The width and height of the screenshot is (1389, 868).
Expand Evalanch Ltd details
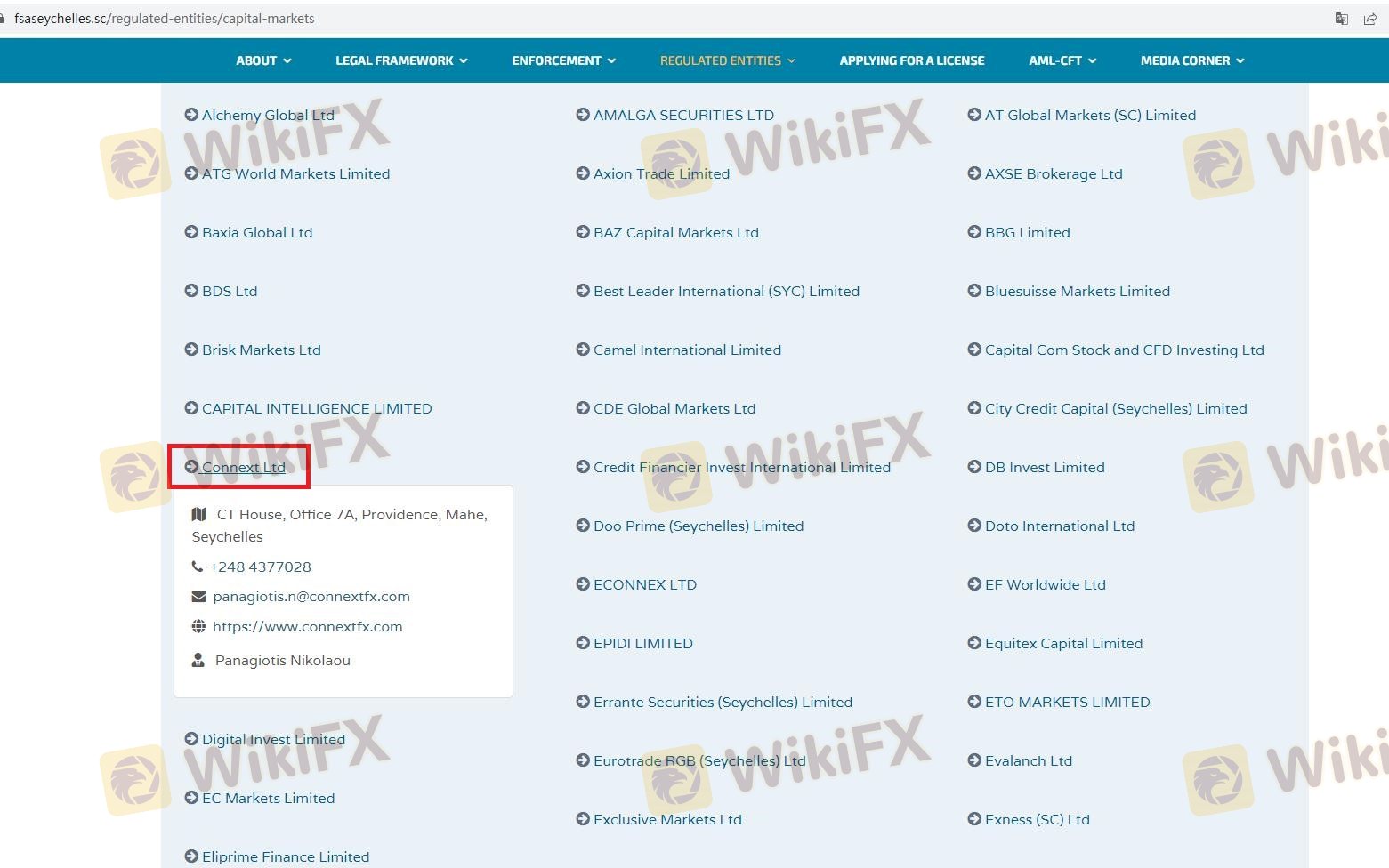pos(1029,760)
